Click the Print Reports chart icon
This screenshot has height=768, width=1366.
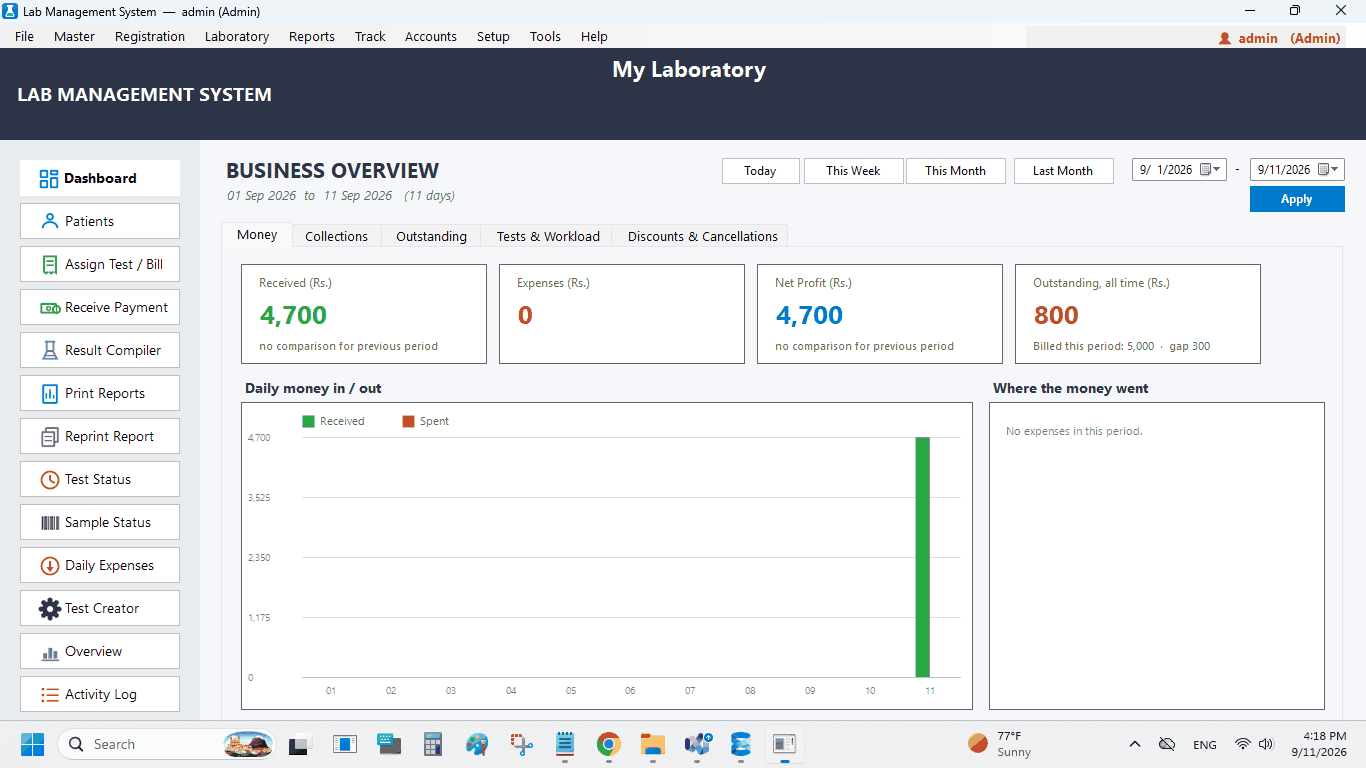[49, 393]
